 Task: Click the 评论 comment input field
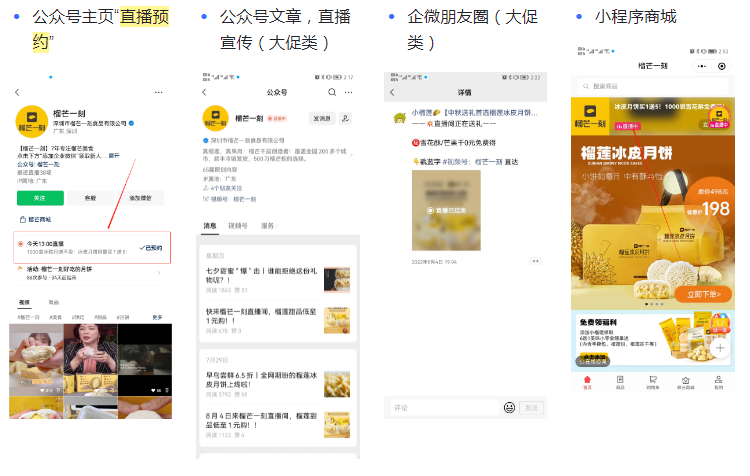442,408
